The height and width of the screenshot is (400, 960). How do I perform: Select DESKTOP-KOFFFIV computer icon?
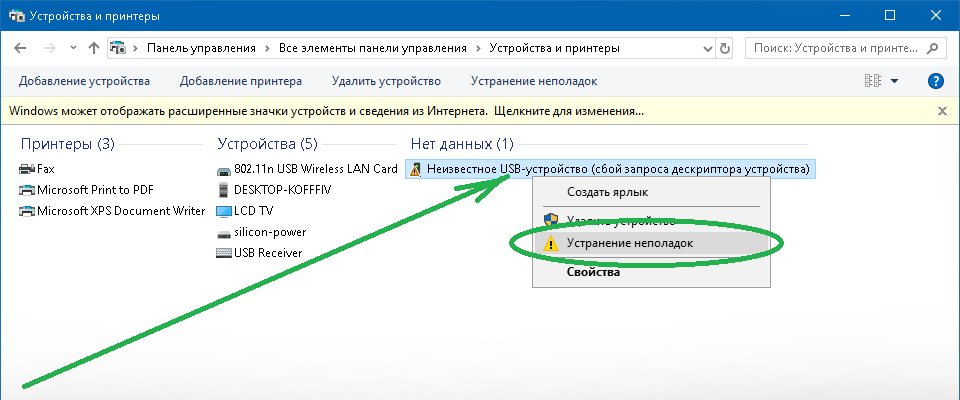coord(224,189)
